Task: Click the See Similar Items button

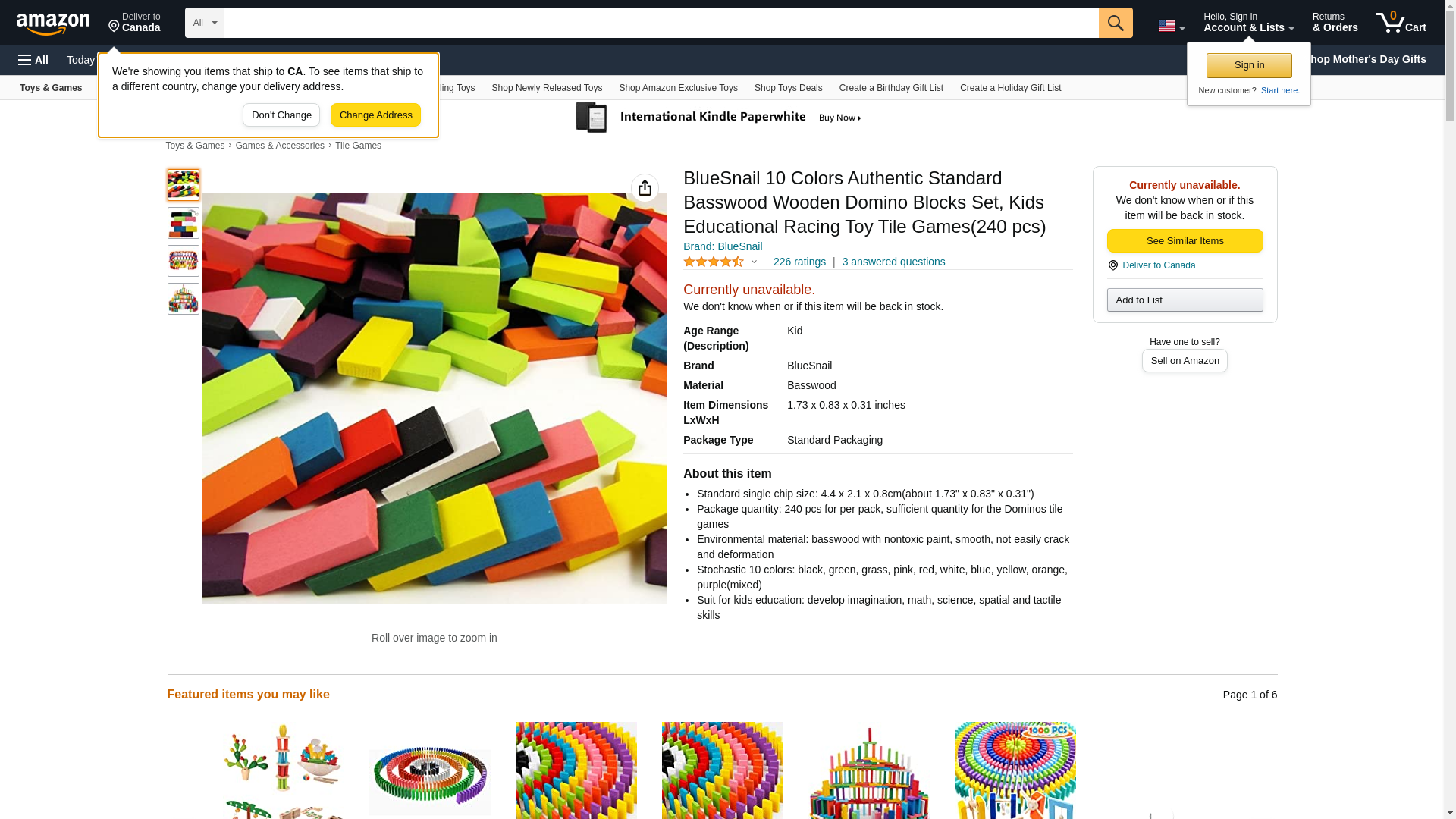Action: tap(1185, 241)
